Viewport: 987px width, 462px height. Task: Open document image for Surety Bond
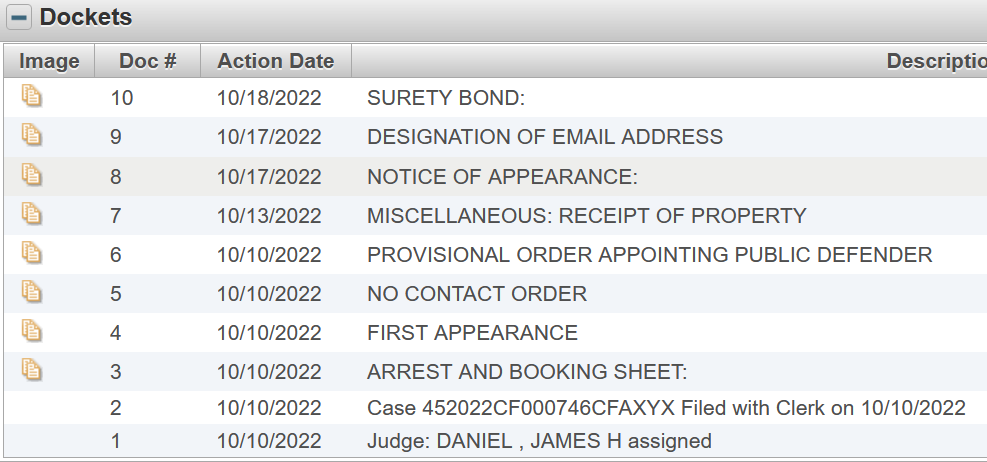click(x=33, y=96)
